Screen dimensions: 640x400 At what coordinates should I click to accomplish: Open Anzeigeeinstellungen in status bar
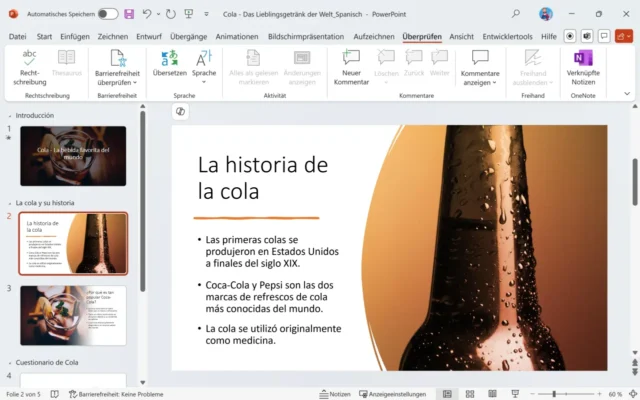coord(392,394)
